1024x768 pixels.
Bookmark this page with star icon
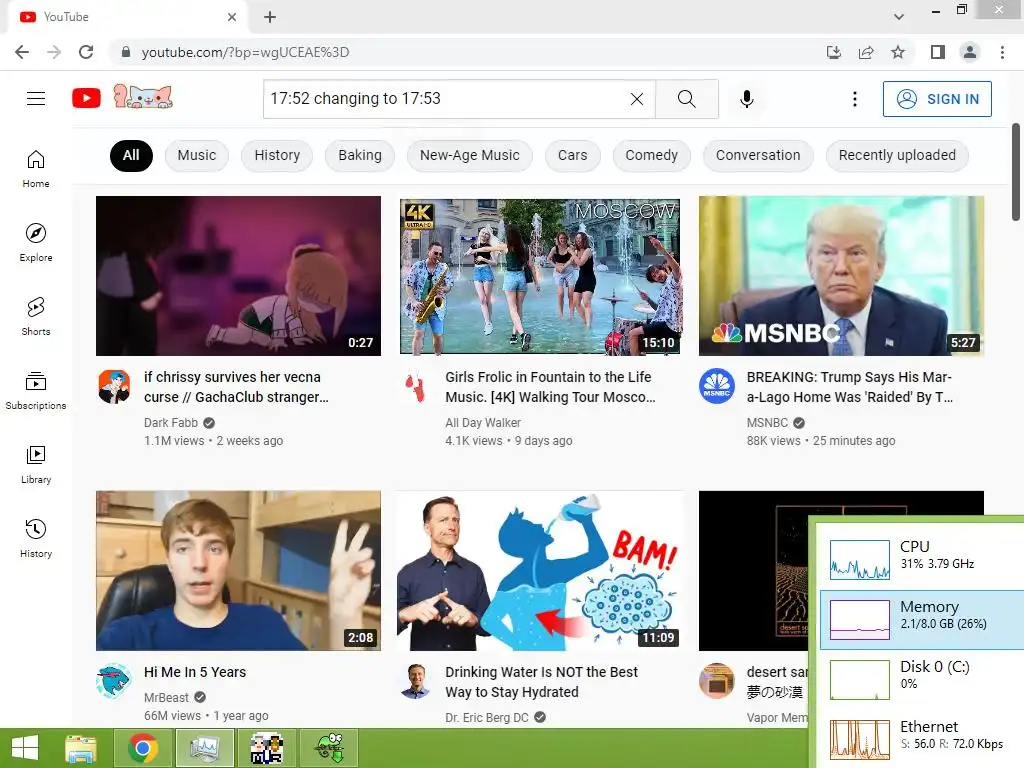898,52
